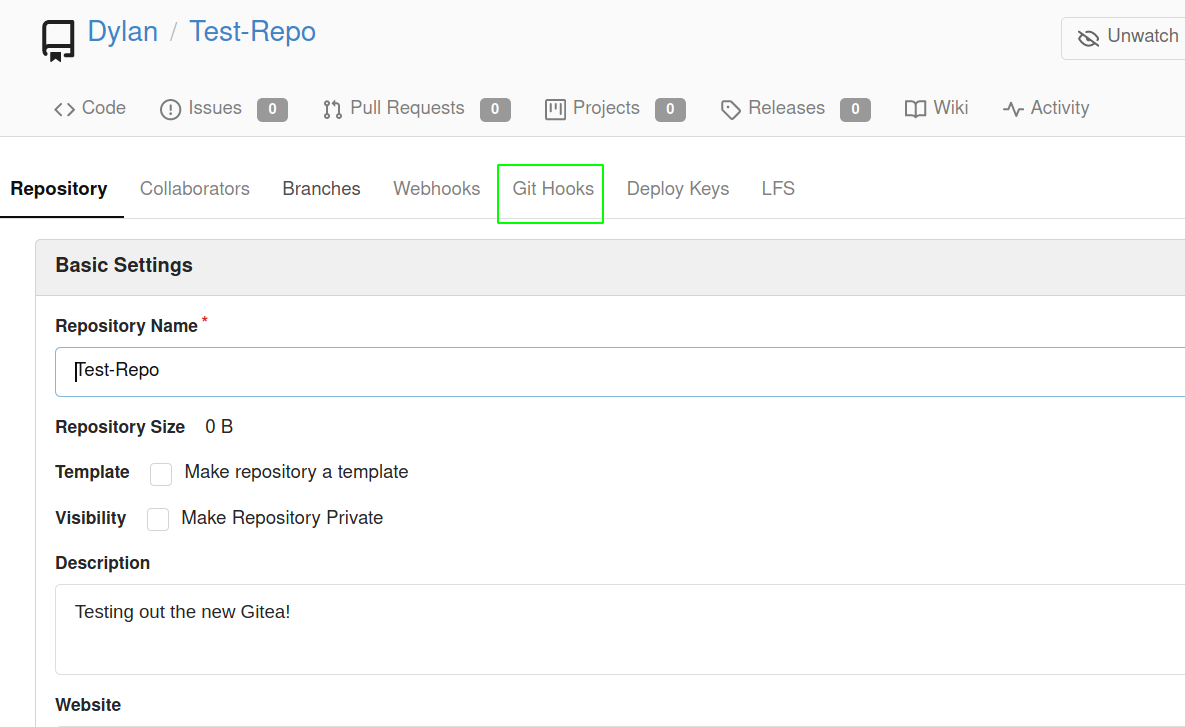Click the crossed-eye icon in Unwatch
The height and width of the screenshot is (727, 1185).
[x=1088, y=39]
